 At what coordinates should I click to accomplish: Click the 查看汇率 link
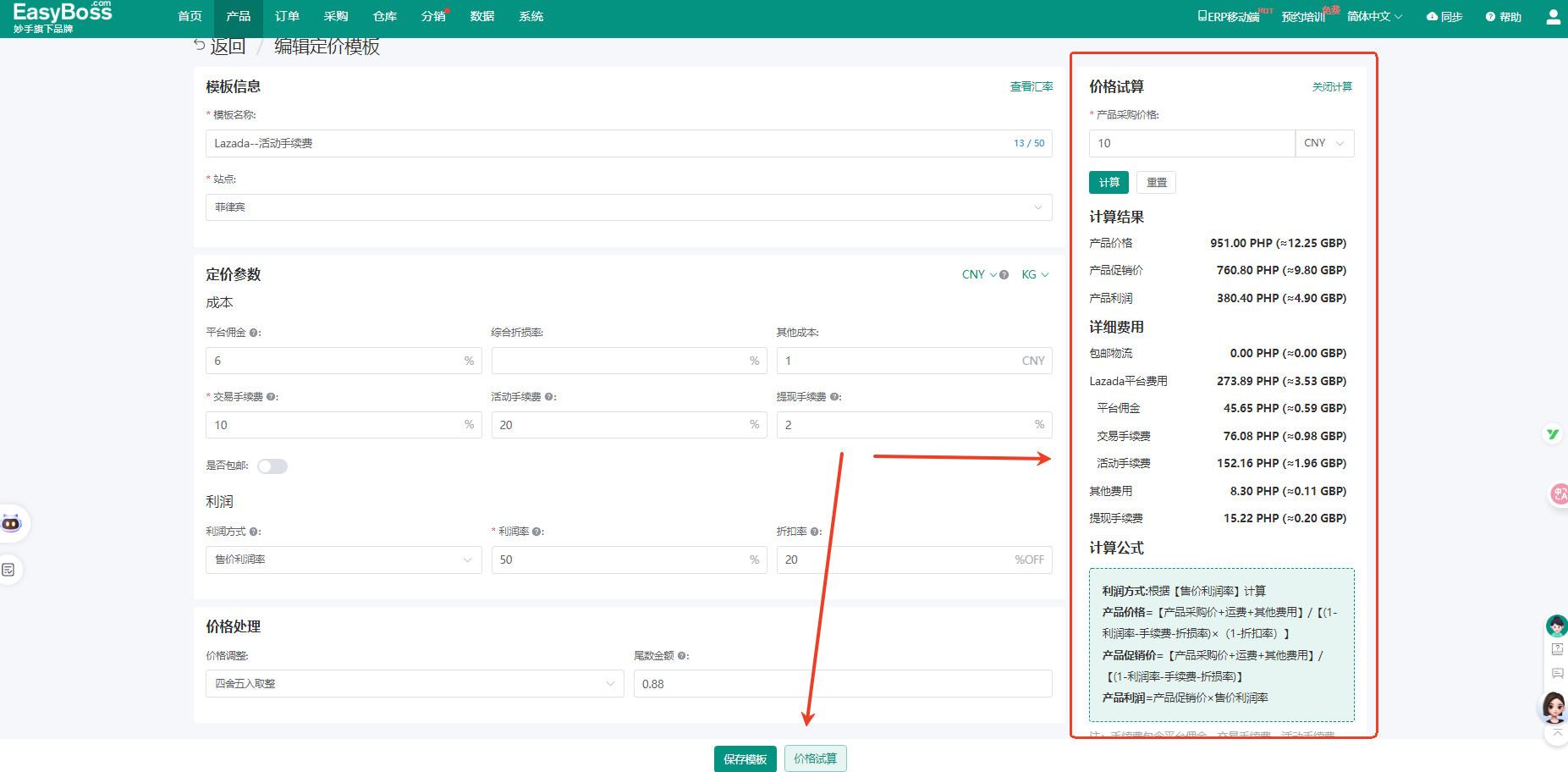coord(1031,86)
